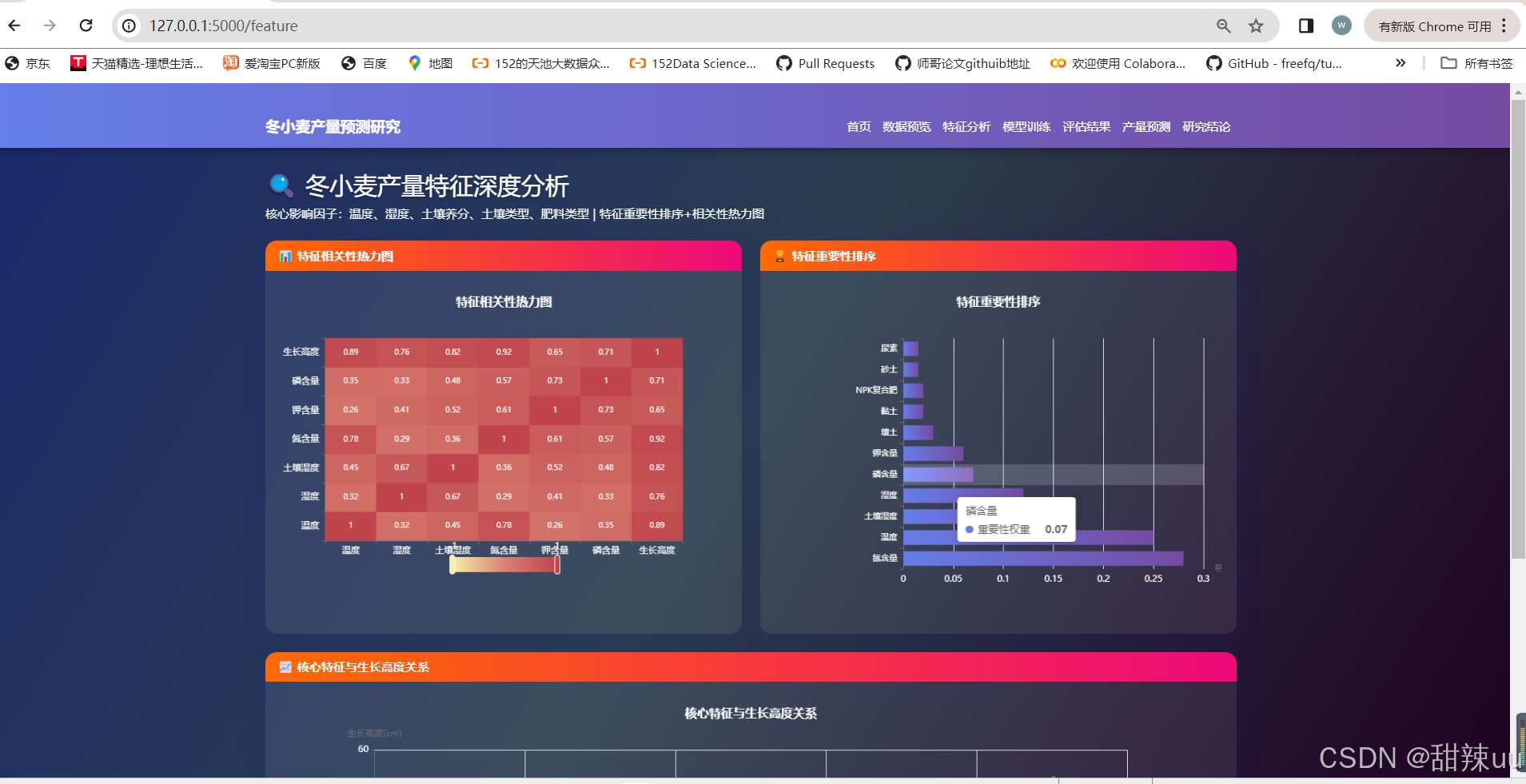Image resolution: width=1526 pixels, height=784 pixels.
Task: Click the magnifier icon beside page heading
Action: (281, 185)
